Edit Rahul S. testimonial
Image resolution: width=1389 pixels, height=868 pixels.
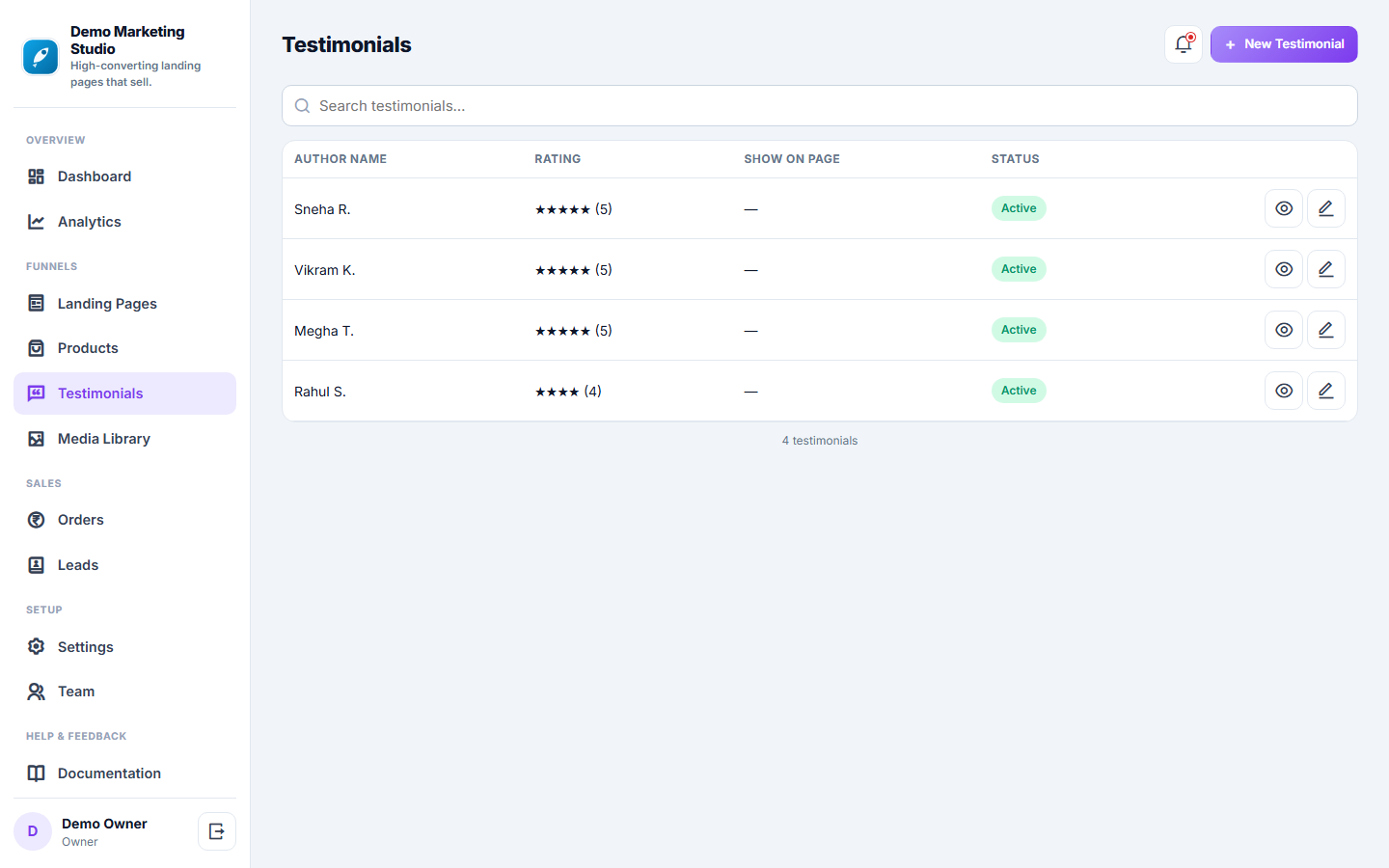click(x=1326, y=391)
